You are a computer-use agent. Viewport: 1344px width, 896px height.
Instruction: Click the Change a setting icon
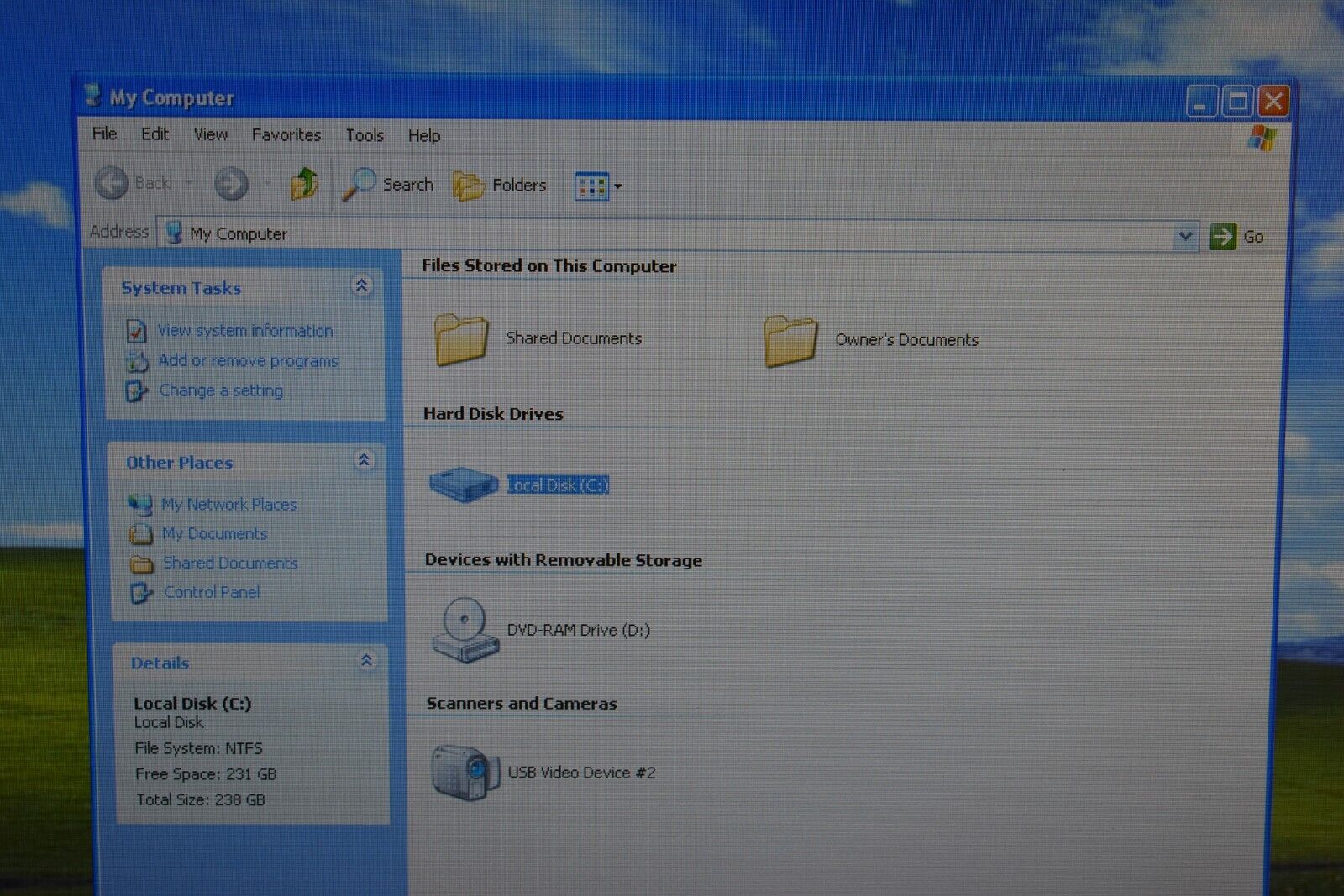tap(137, 390)
